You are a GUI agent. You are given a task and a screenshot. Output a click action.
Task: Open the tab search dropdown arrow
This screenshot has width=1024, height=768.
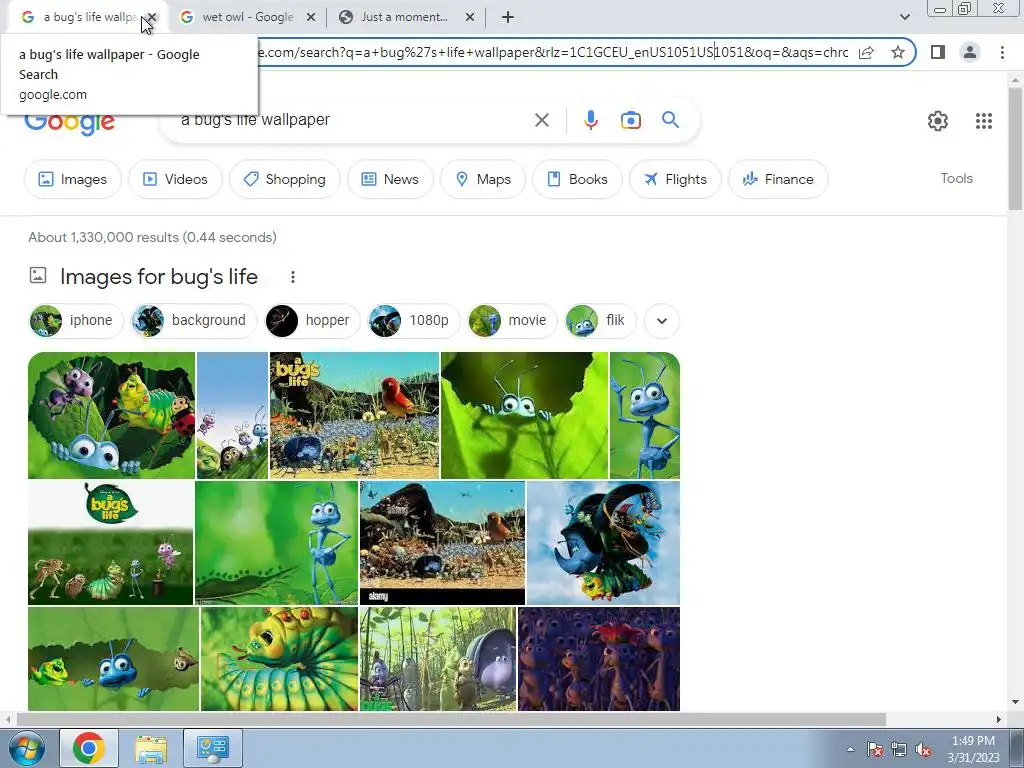click(x=904, y=17)
